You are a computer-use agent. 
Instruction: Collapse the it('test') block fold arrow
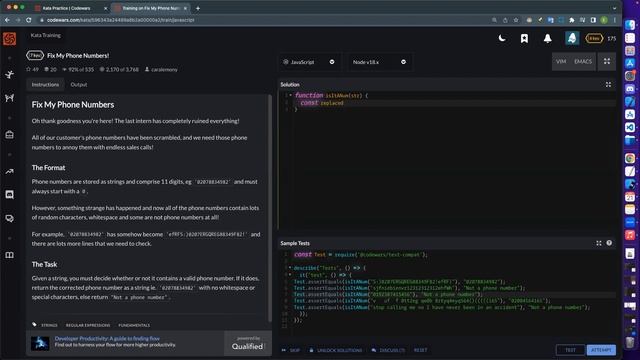pyautogui.click(x=290, y=275)
